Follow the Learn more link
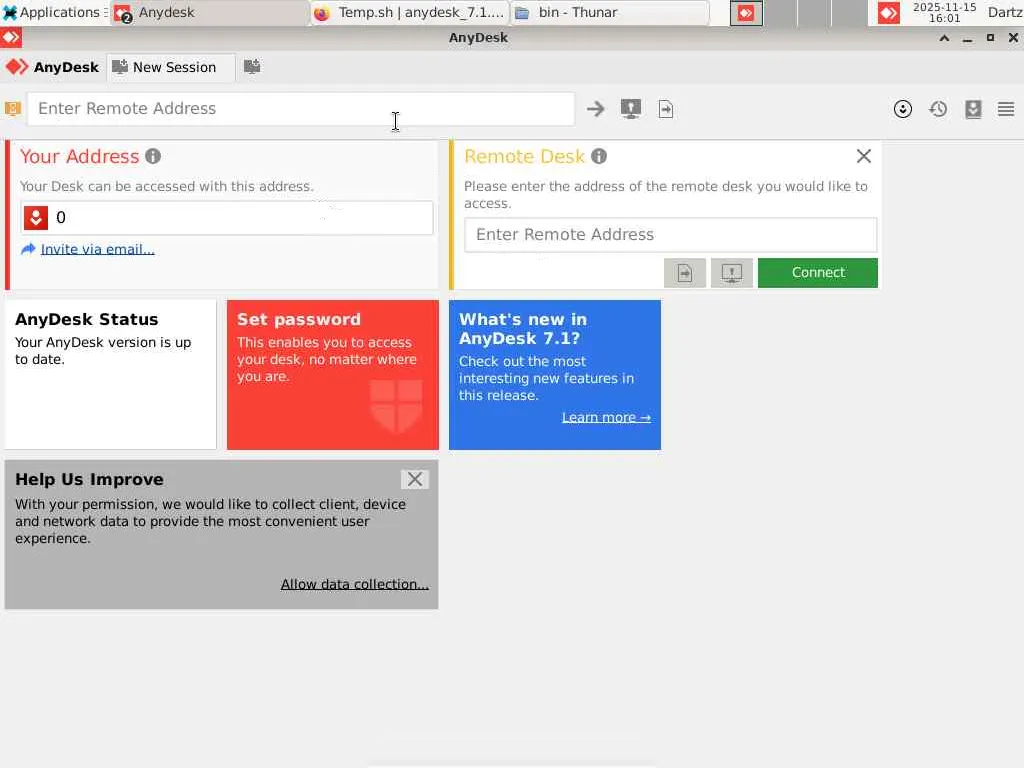The width and height of the screenshot is (1024, 768). point(606,417)
